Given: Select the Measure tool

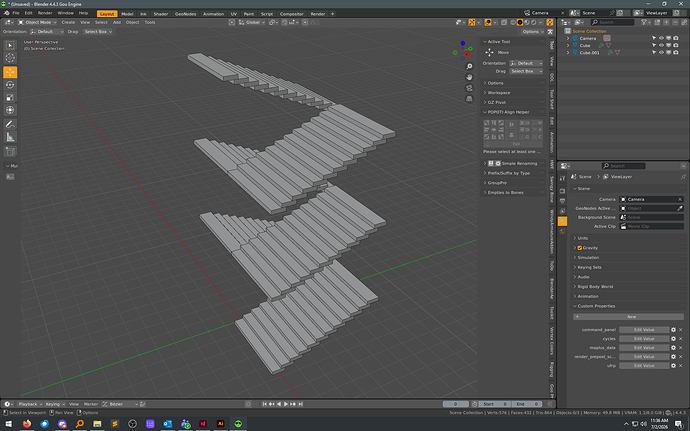Looking at the screenshot, I should pos(10,137).
